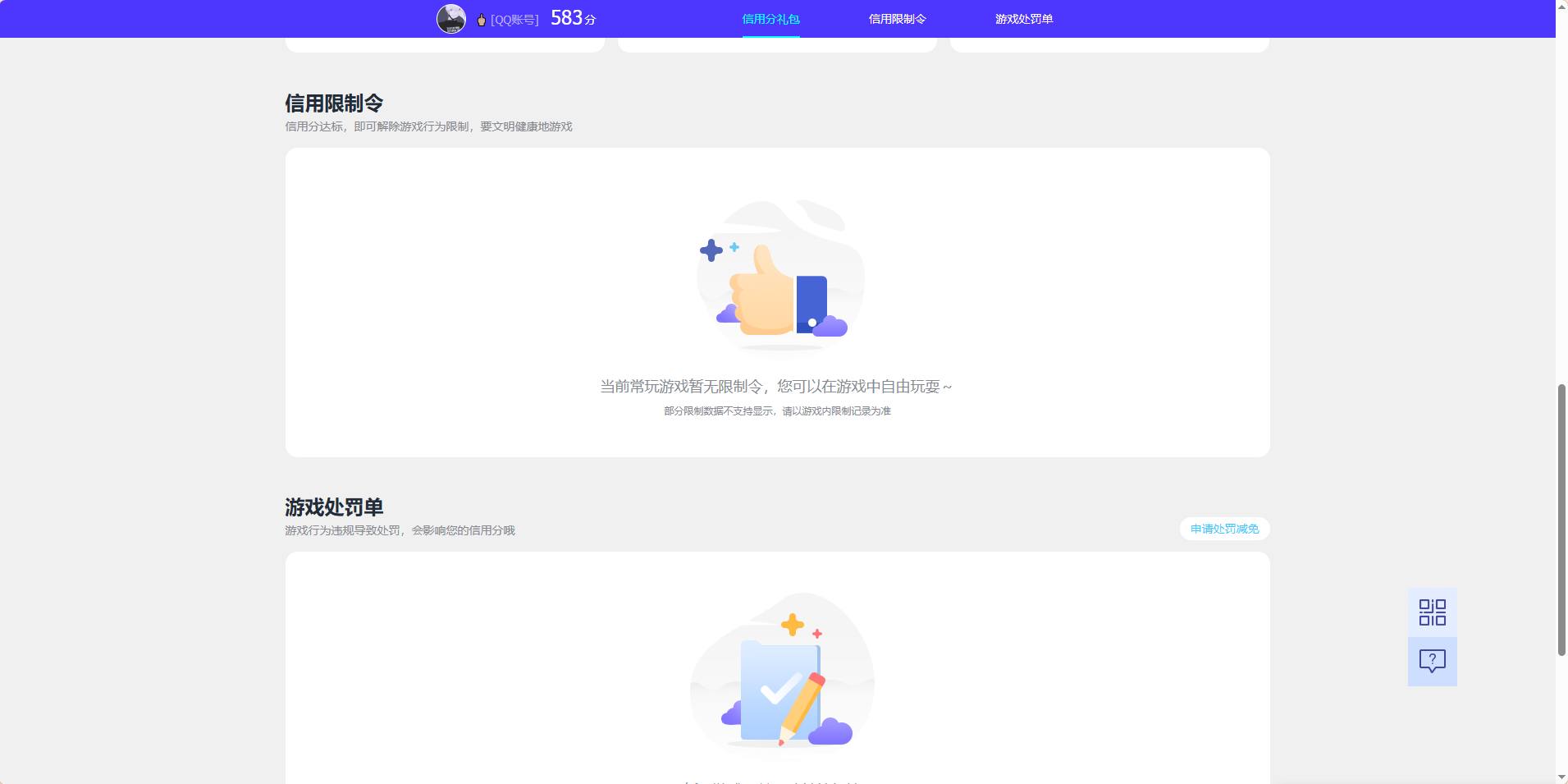Image resolution: width=1568 pixels, height=784 pixels.
Task: Switch to the 信用分礼包 tab
Action: (770, 19)
